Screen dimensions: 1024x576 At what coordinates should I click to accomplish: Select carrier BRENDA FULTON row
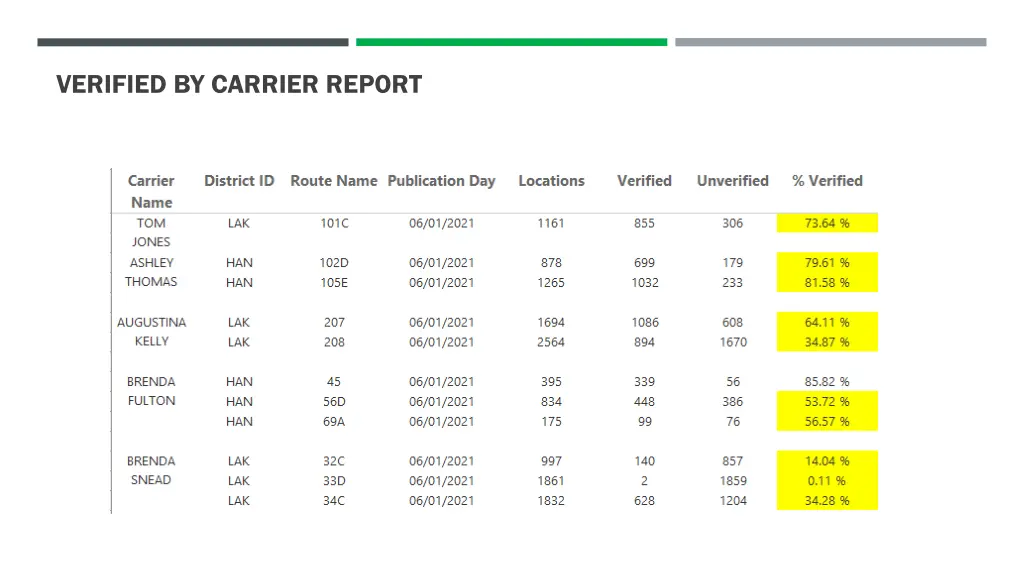[151, 391]
